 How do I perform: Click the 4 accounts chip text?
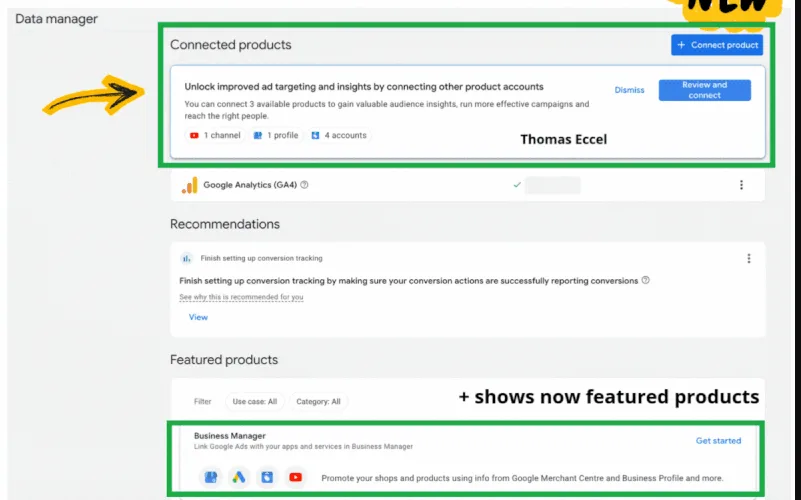tap(345, 135)
